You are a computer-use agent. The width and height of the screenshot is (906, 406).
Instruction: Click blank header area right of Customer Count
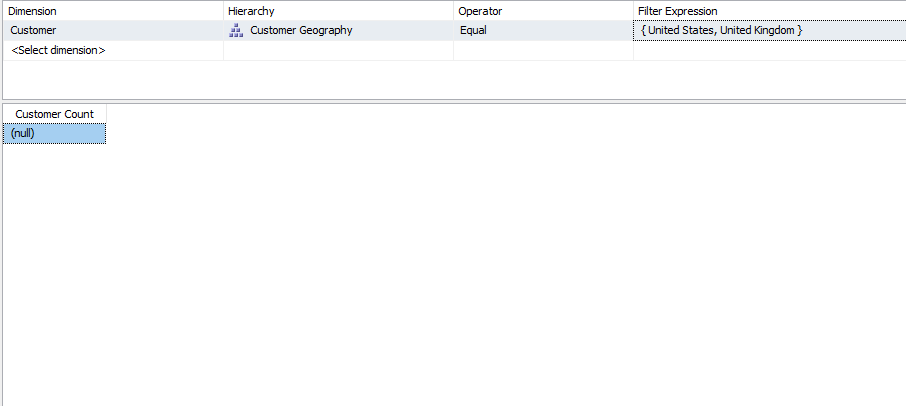(x=500, y=114)
